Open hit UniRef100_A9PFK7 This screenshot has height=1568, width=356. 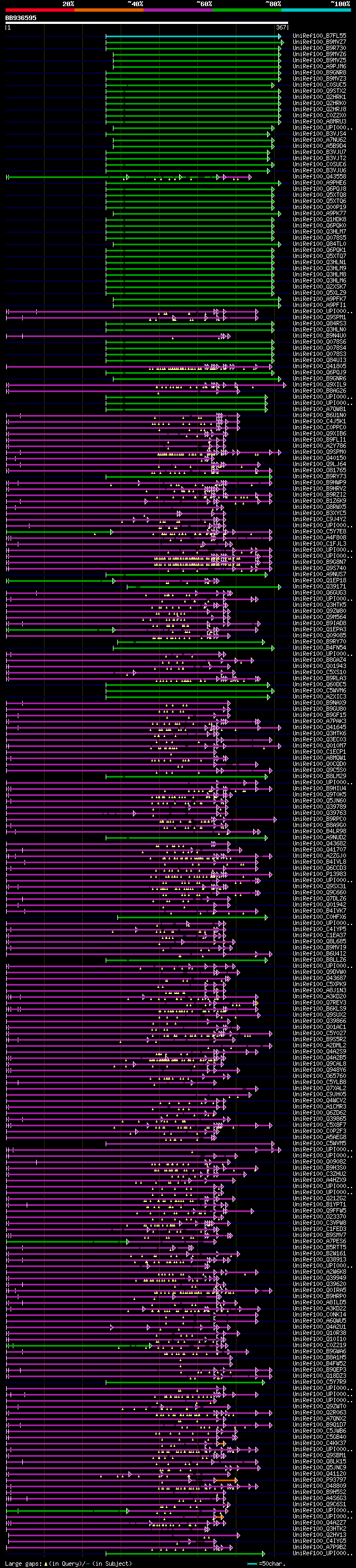(x=319, y=299)
